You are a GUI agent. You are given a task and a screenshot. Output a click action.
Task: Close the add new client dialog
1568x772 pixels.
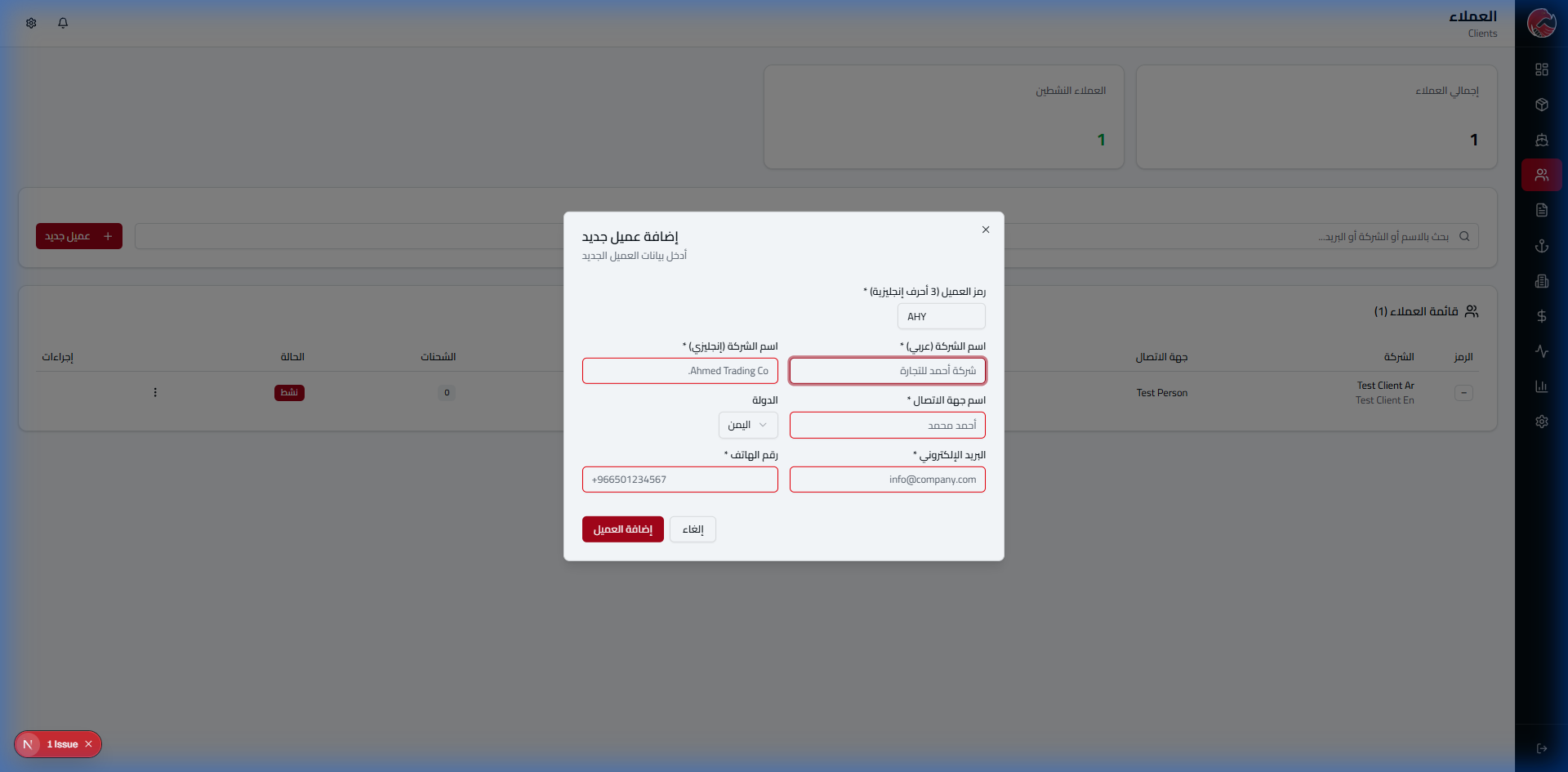(986, 230)
